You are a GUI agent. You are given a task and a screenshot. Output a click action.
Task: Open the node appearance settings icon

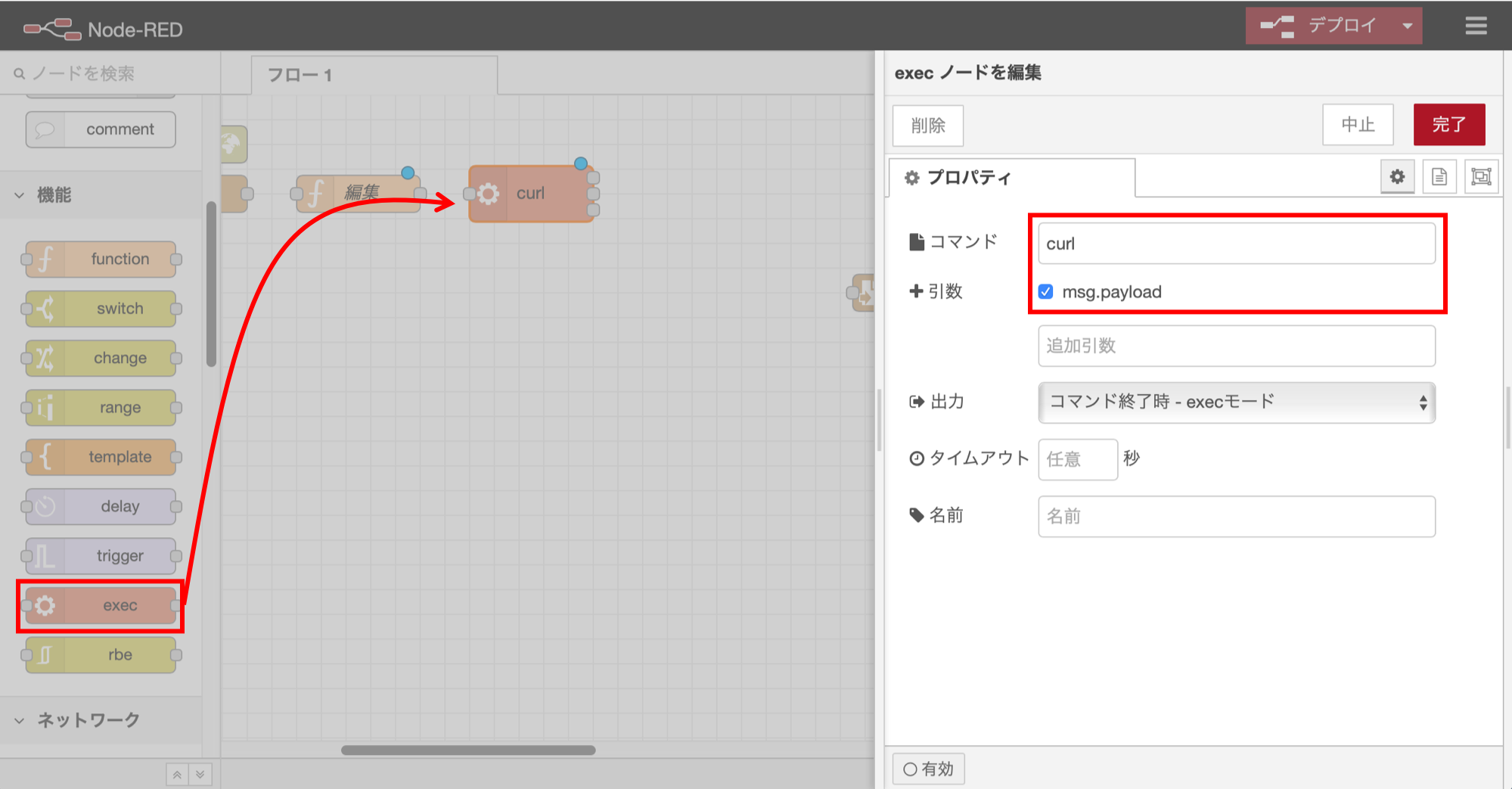tap(1480, 176)
